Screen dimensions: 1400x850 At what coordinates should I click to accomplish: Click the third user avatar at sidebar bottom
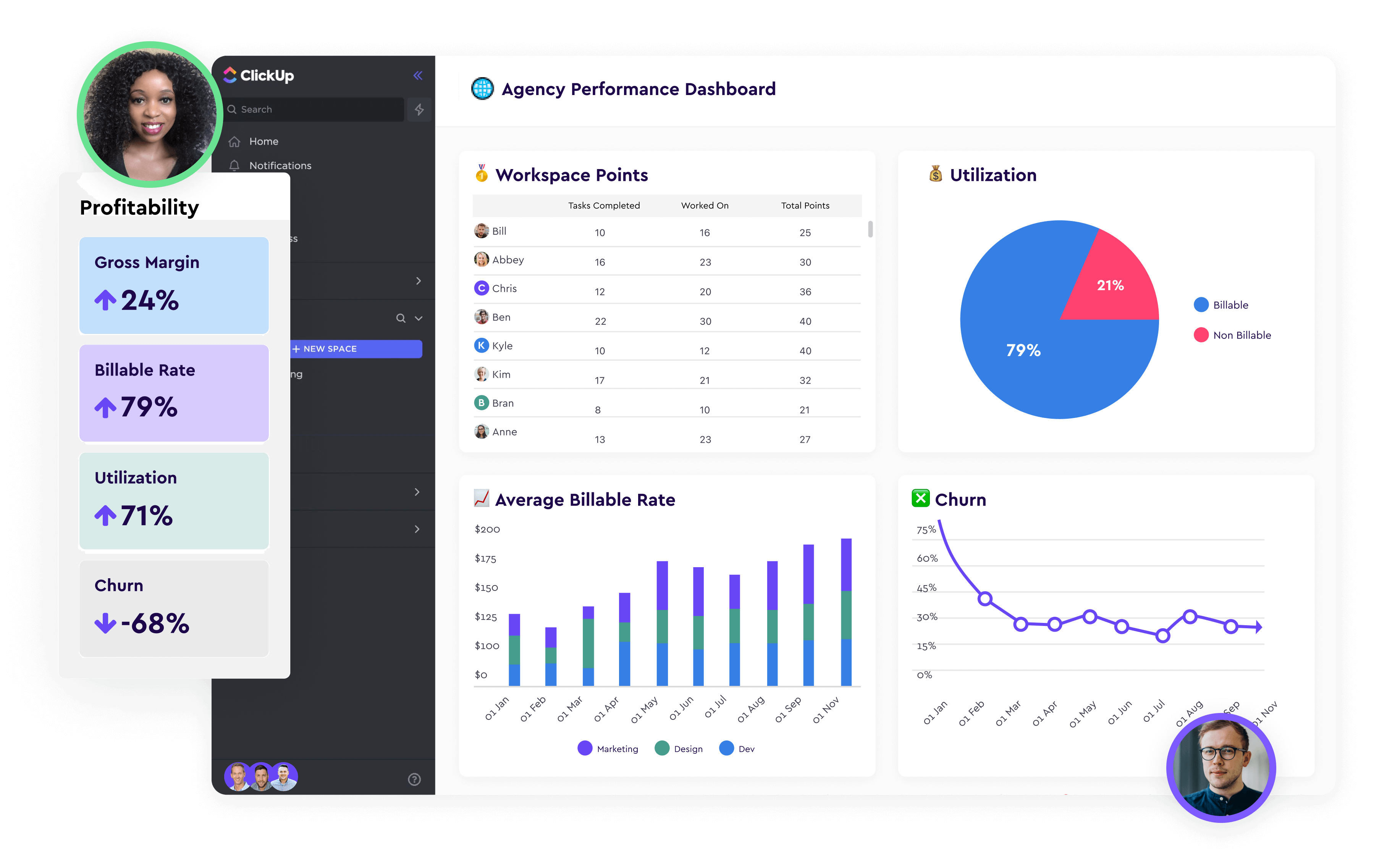283,776
